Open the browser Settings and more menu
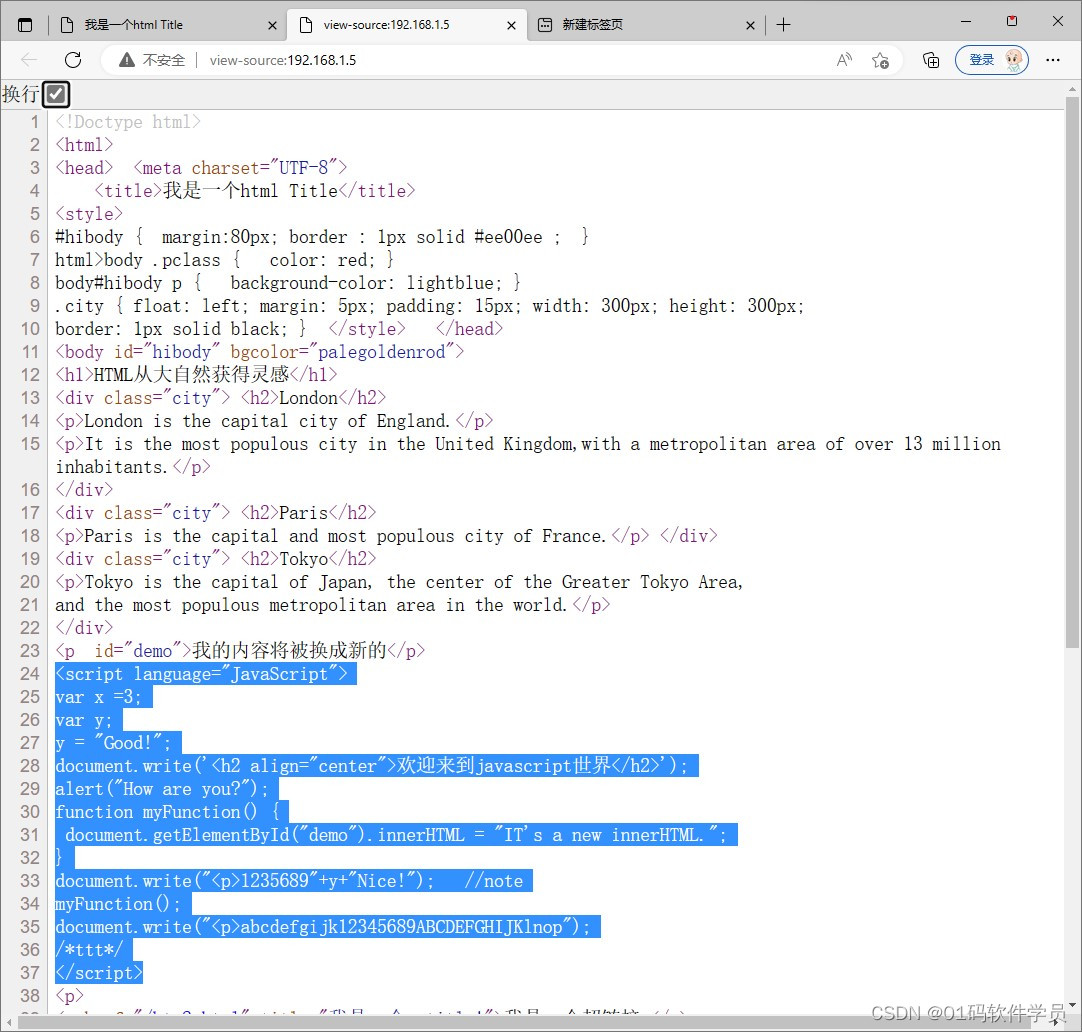 point(1052,60)
